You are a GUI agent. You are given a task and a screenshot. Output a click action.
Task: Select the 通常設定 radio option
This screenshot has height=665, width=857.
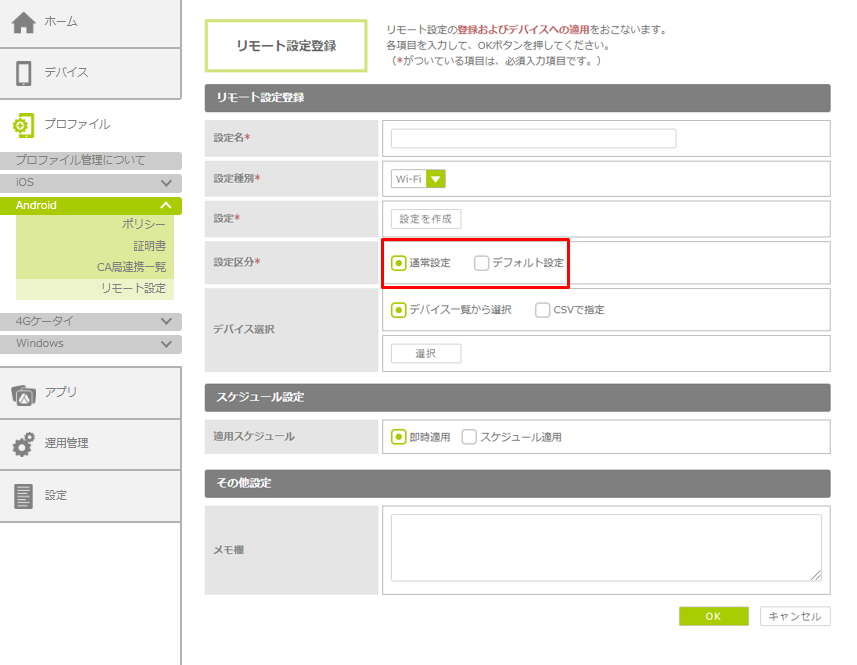click(399, 263)
